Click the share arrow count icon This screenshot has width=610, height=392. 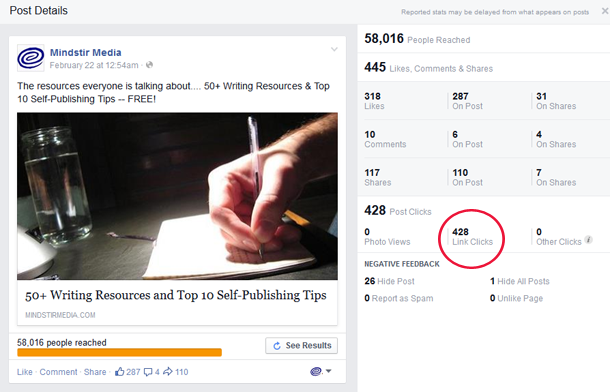tap(168, 372)
